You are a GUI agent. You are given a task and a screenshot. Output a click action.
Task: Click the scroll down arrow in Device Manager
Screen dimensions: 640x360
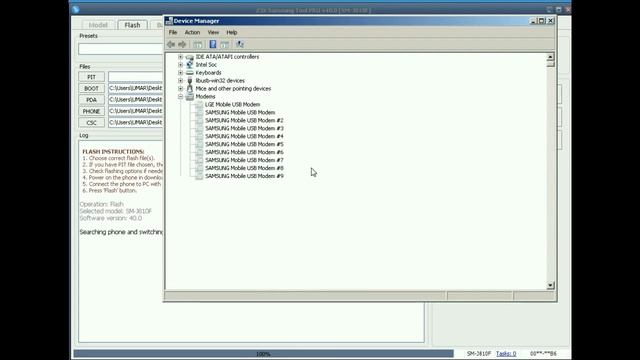[x=550, y=285]
